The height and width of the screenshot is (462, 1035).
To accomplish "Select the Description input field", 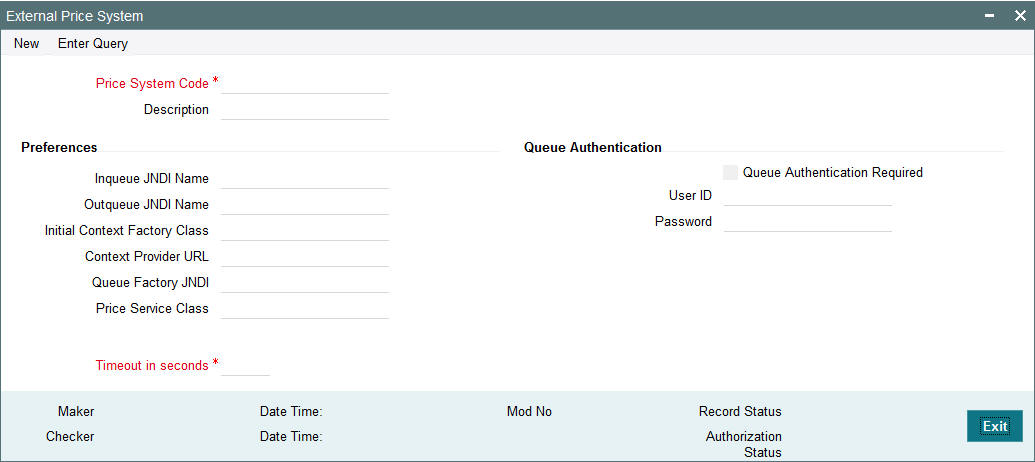I will click(x=305, y=110).
